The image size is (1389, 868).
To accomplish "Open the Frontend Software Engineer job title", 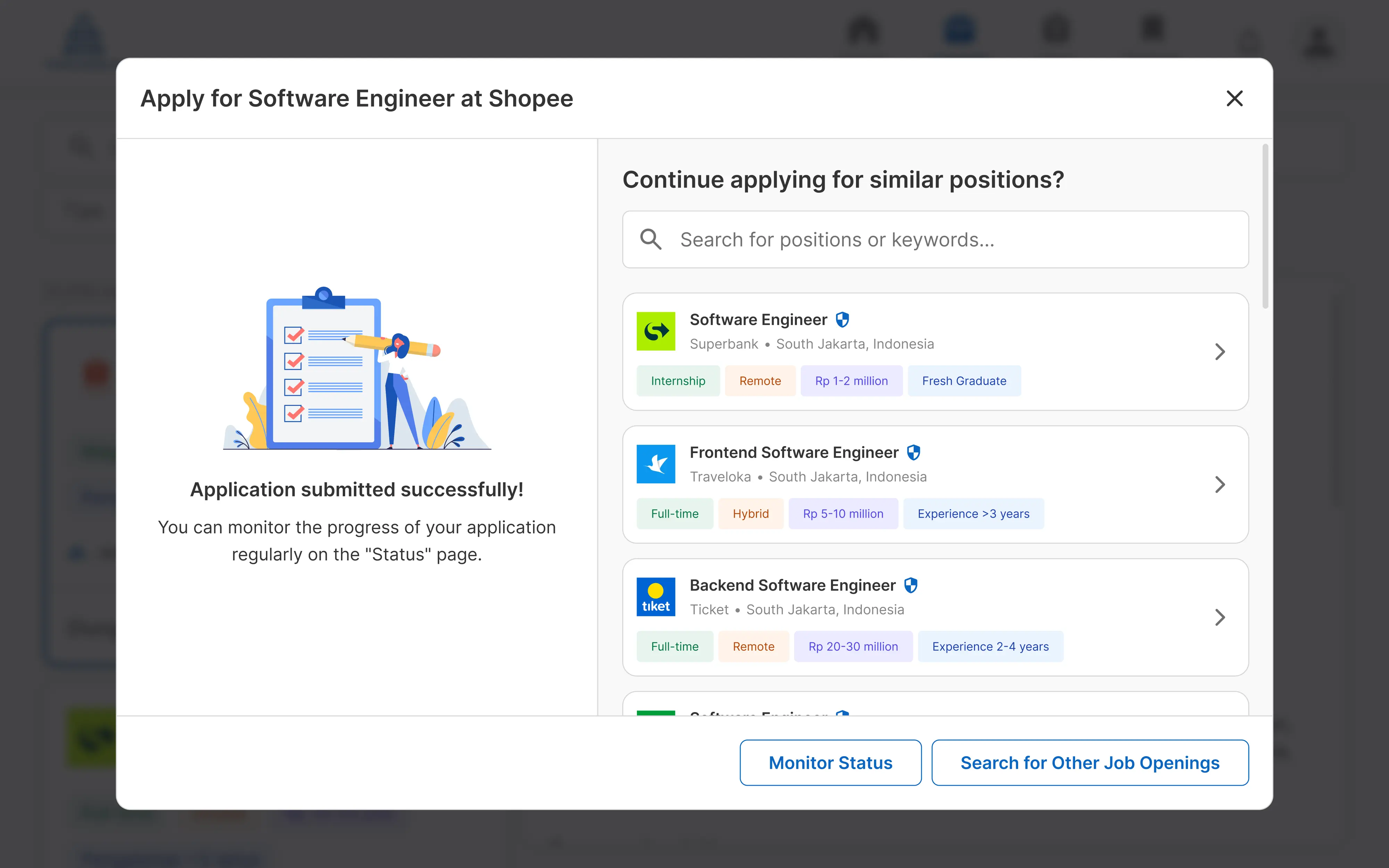I will 794,452.
